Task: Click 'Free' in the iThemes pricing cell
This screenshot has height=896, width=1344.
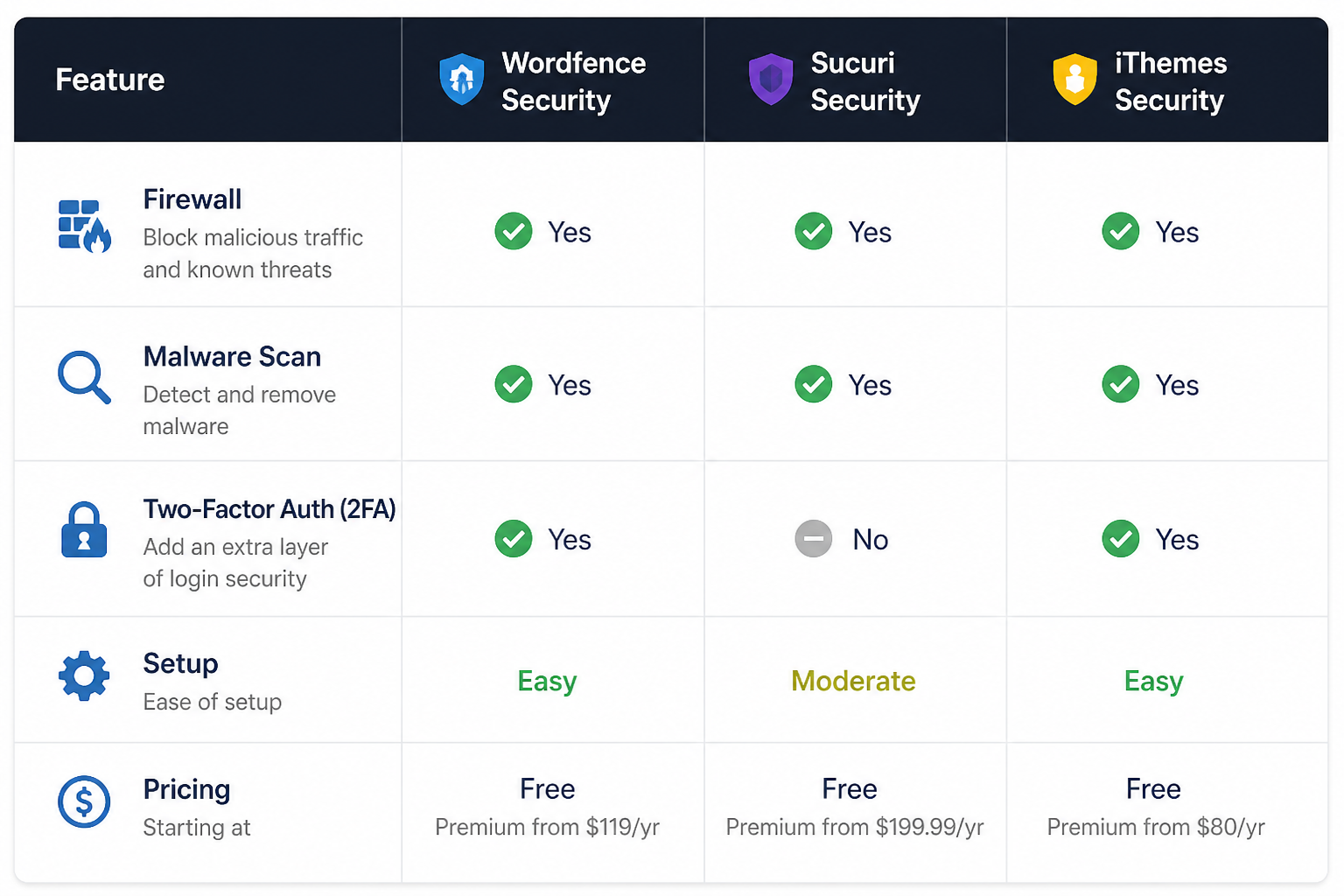Action: pos(1153,789)
